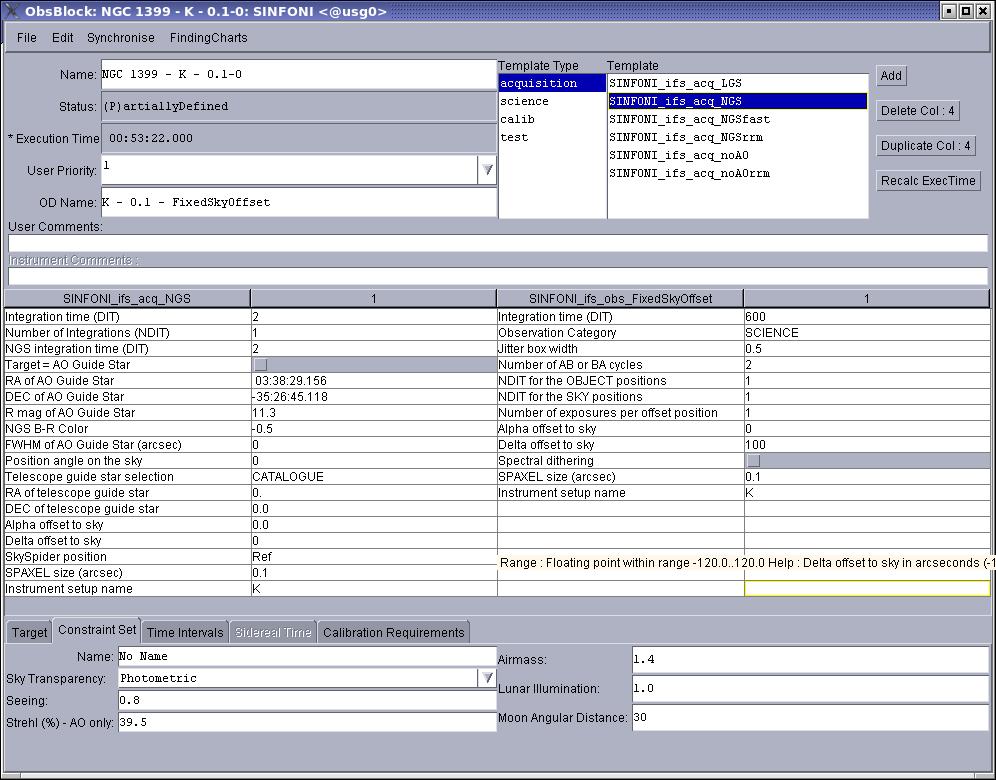Click the OD Name input field
The height and width of the screenshot is (780, 996).
pos(299,202)
